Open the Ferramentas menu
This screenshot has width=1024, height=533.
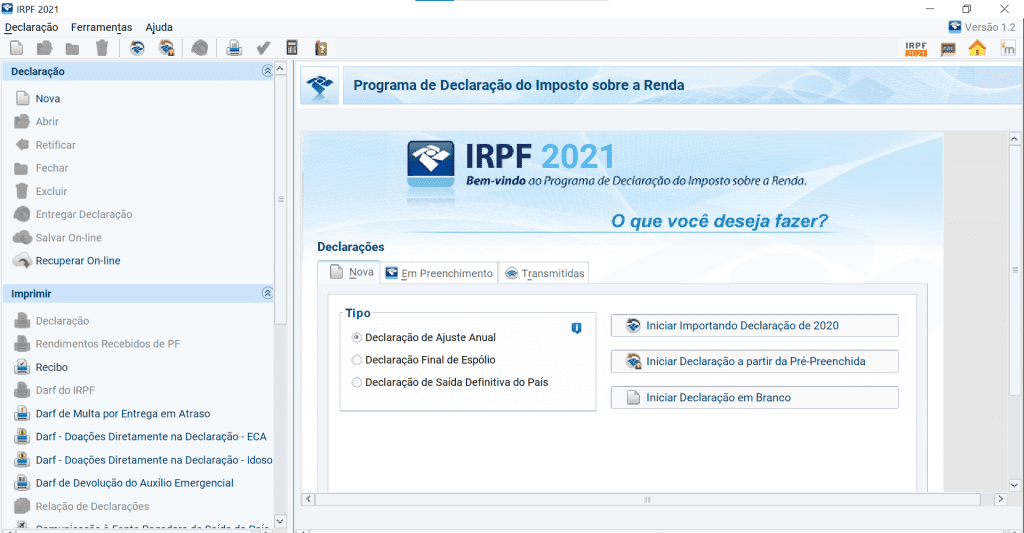(101, 27)
